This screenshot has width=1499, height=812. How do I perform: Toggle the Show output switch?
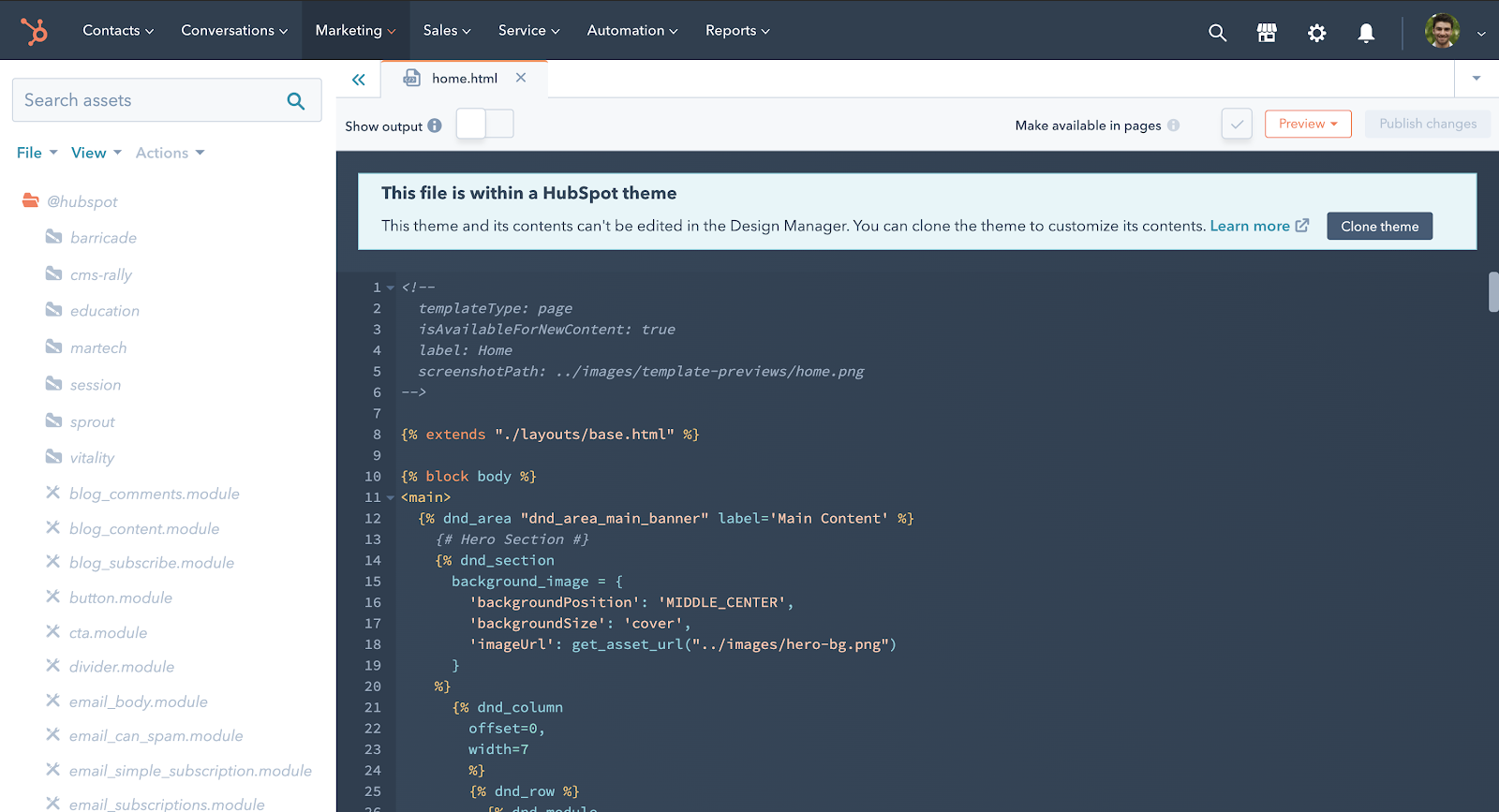[x=484, y=124]
